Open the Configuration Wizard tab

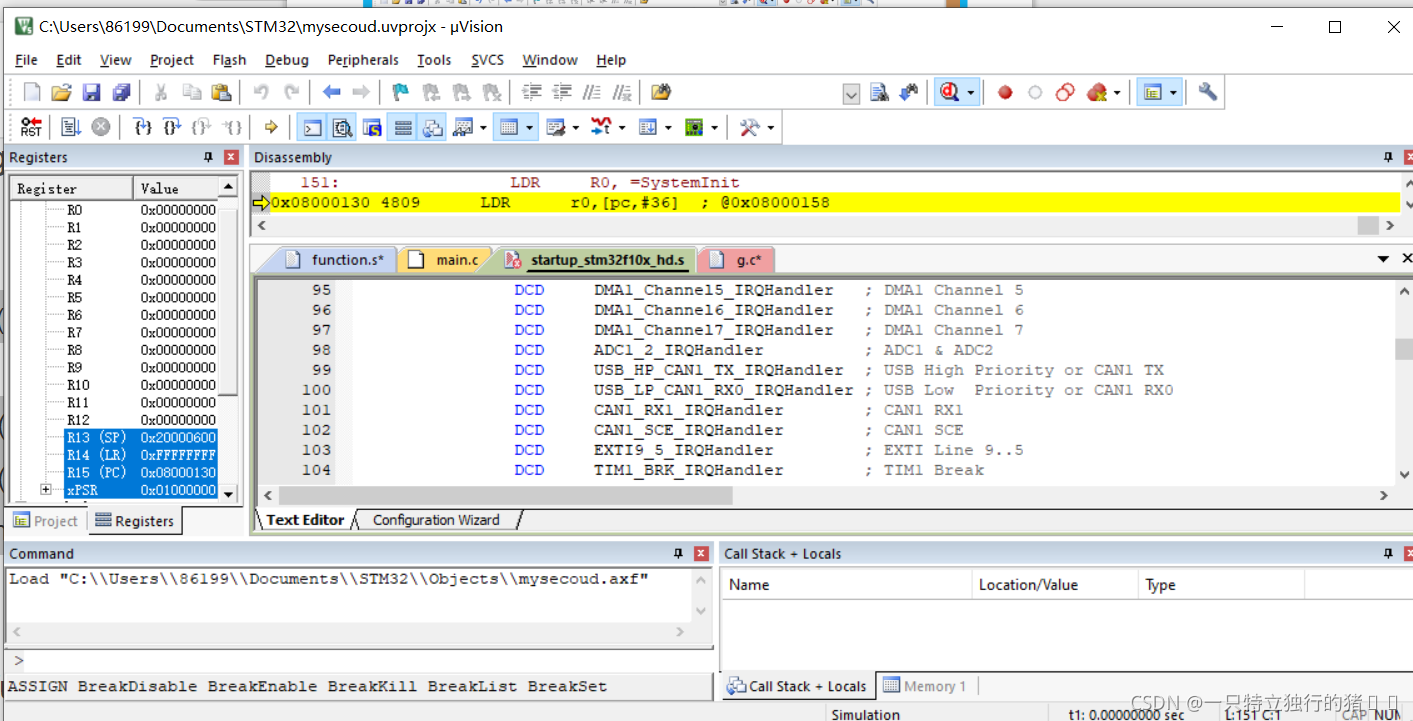click(435, 520)
